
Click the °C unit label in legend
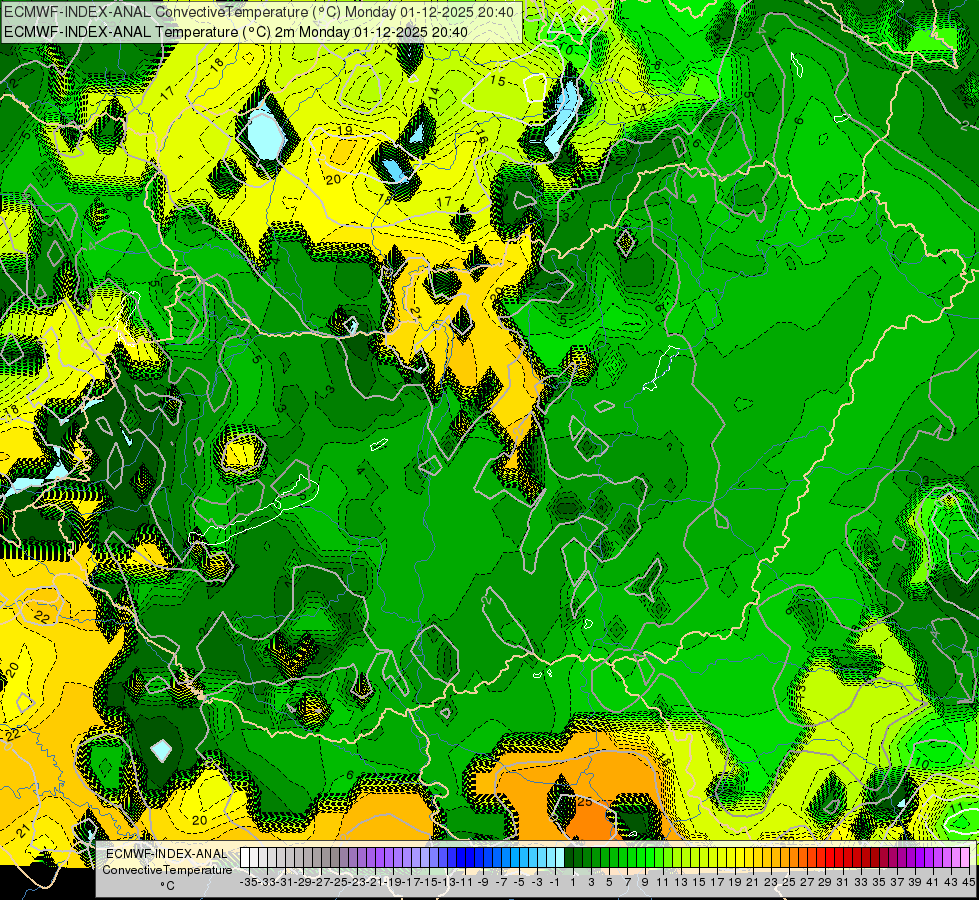167,886
